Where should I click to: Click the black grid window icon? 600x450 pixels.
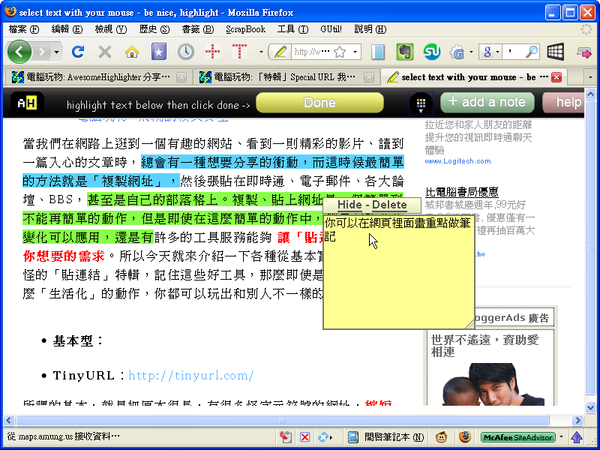555,52
